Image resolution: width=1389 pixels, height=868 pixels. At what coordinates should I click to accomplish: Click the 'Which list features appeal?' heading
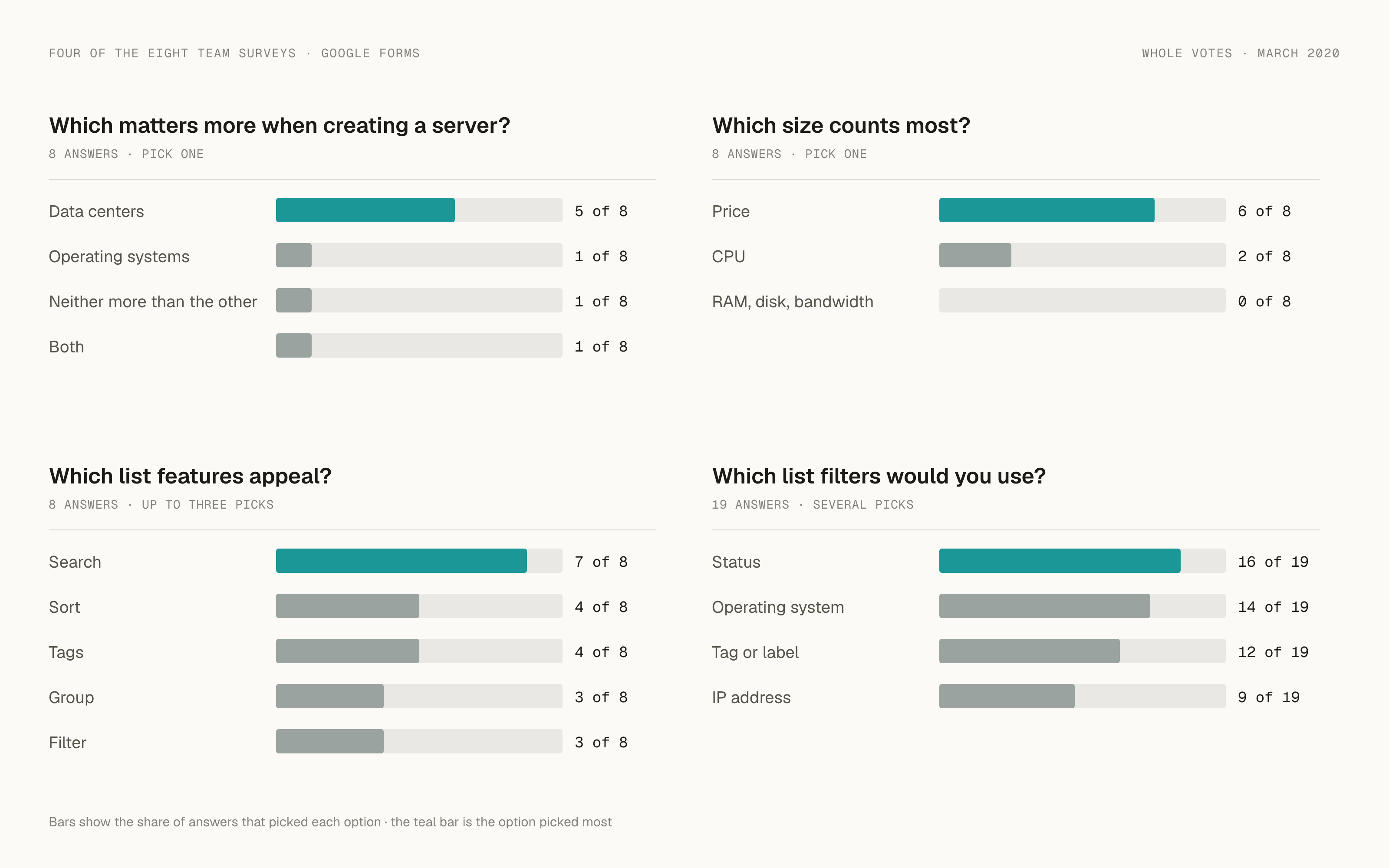(190, 476)
